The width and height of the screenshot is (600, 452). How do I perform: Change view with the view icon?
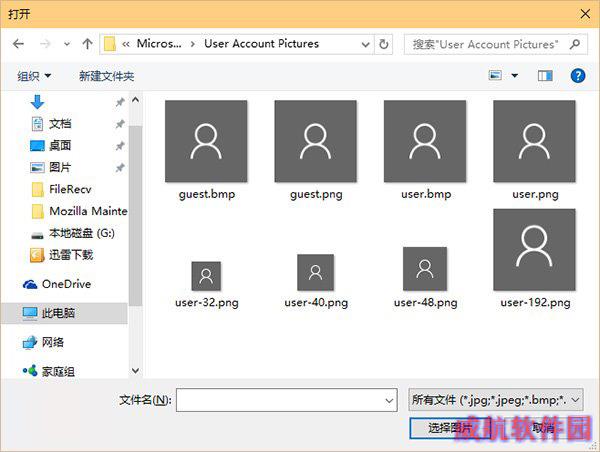495,75
